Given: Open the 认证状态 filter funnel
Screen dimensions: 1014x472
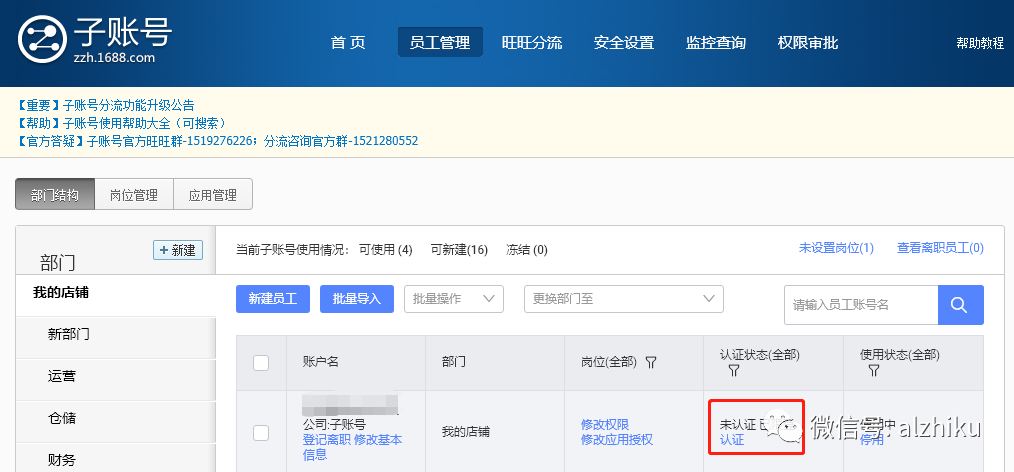Looking at the screenshot, I should [x=733, y=370].
